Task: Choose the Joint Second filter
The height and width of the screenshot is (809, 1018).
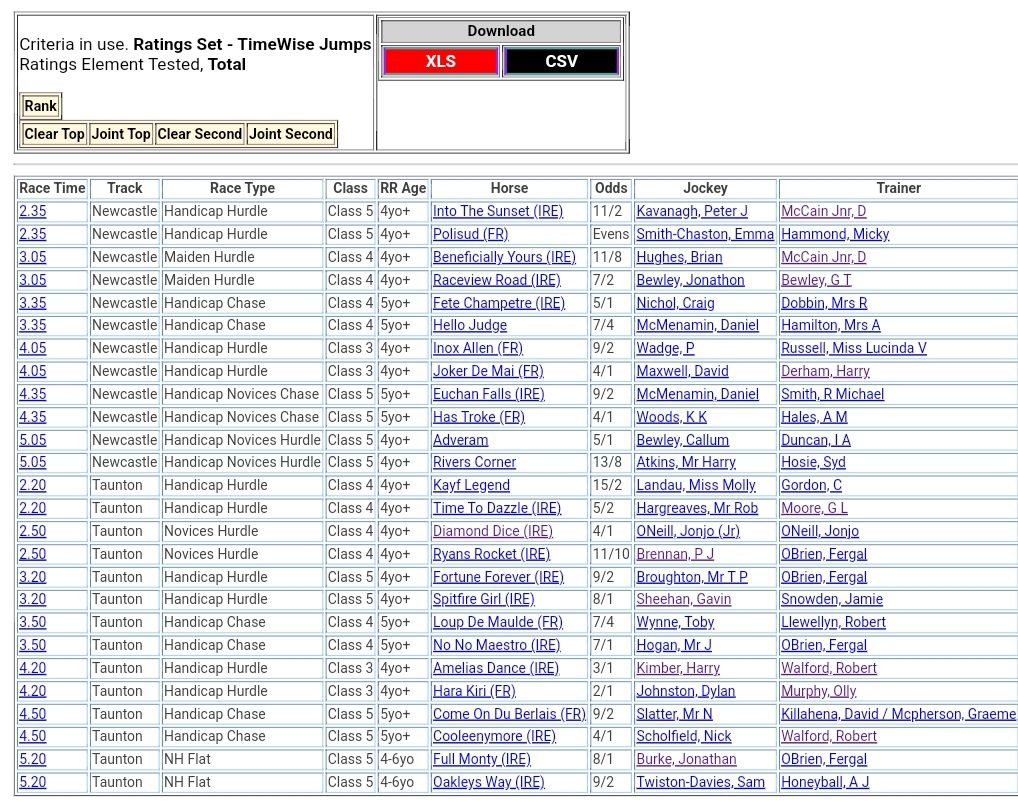Action: pos(290,134)
